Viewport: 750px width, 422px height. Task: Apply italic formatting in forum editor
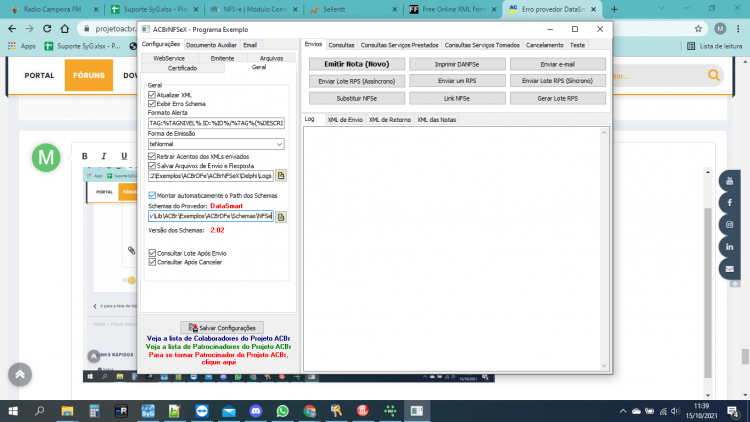[x=104, y=156]
